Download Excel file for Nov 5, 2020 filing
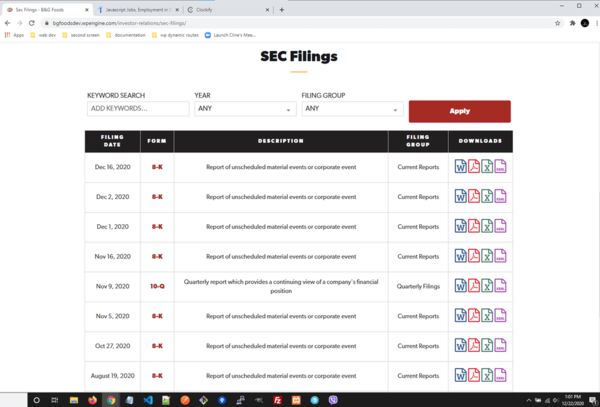This screenshot has width=600, height=407. point(487,316)
